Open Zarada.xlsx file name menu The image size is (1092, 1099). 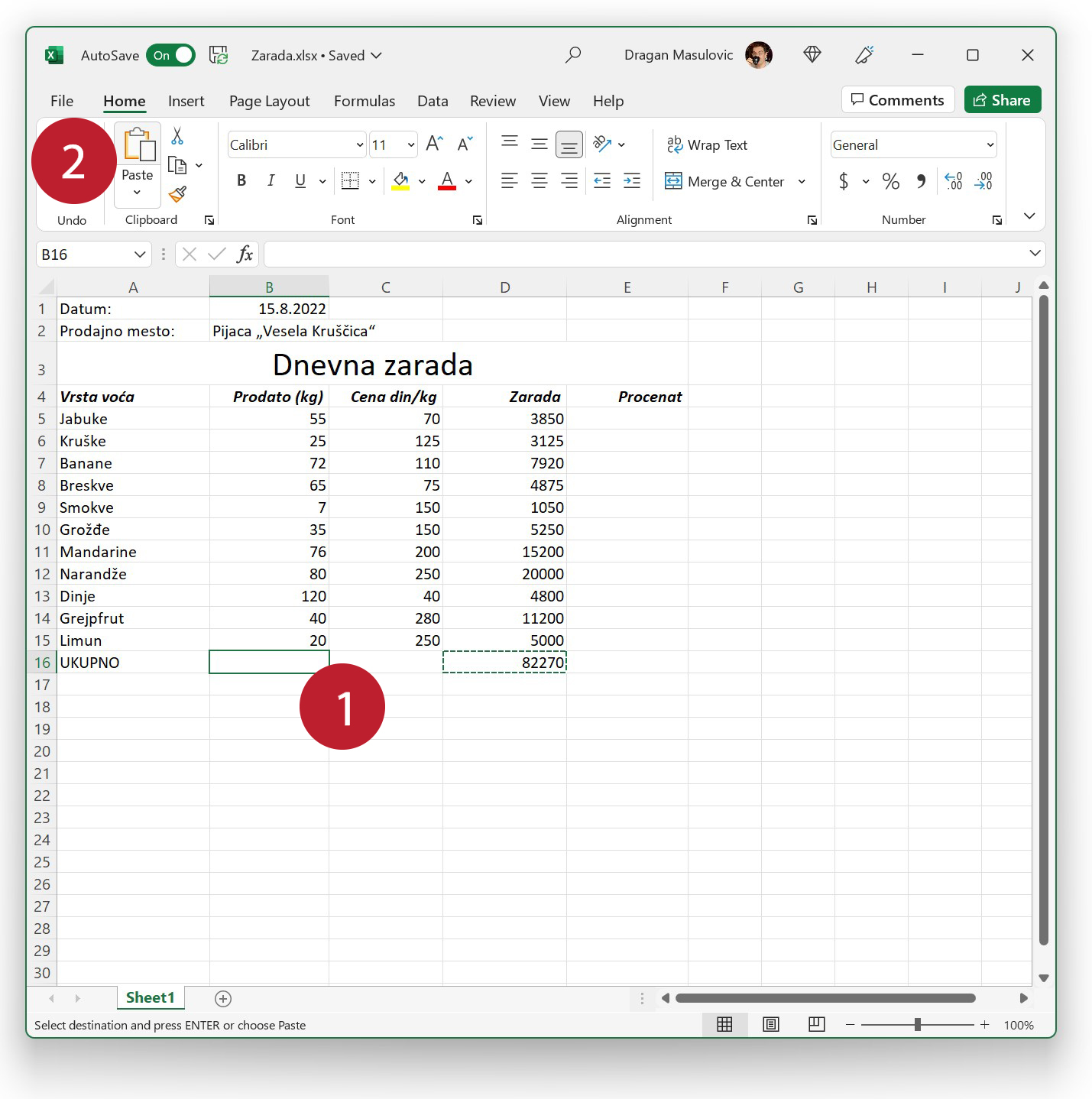316,55
